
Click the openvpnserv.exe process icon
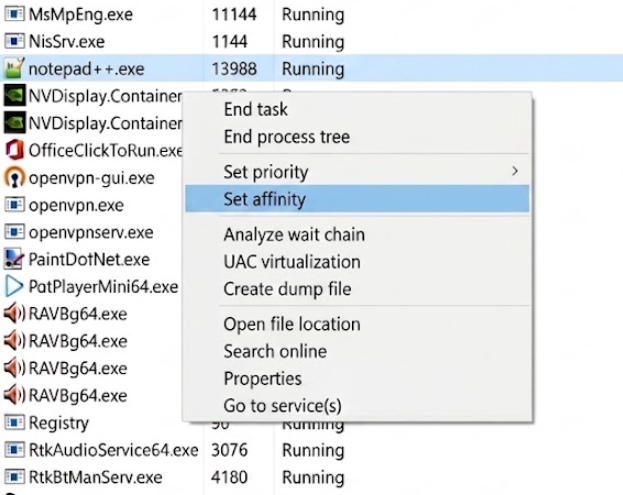(14, 232)
